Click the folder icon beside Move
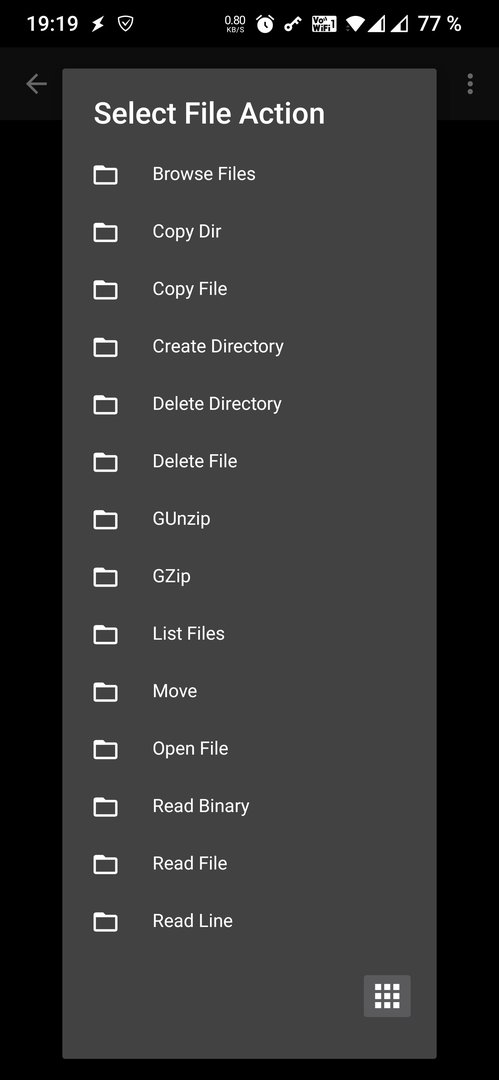Screen dimensions: 499x1080 (105, 691)
